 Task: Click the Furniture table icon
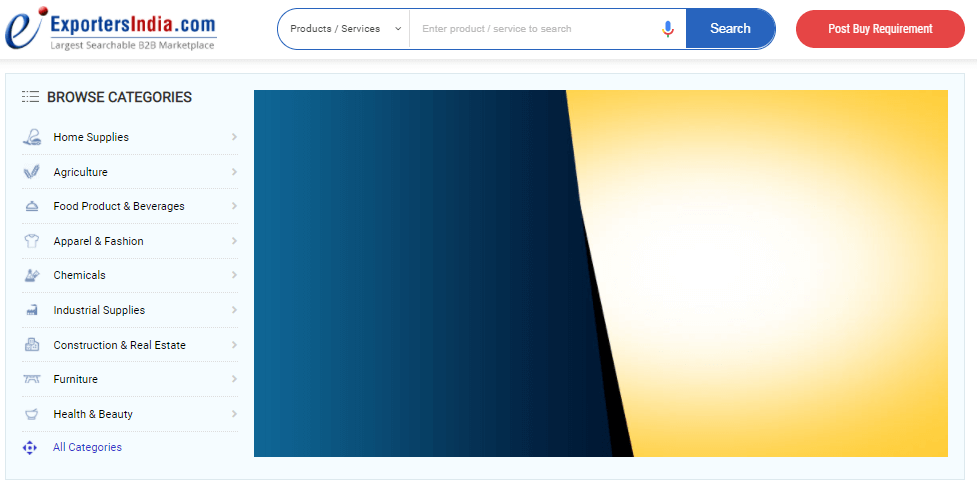[x=32, y=379]
